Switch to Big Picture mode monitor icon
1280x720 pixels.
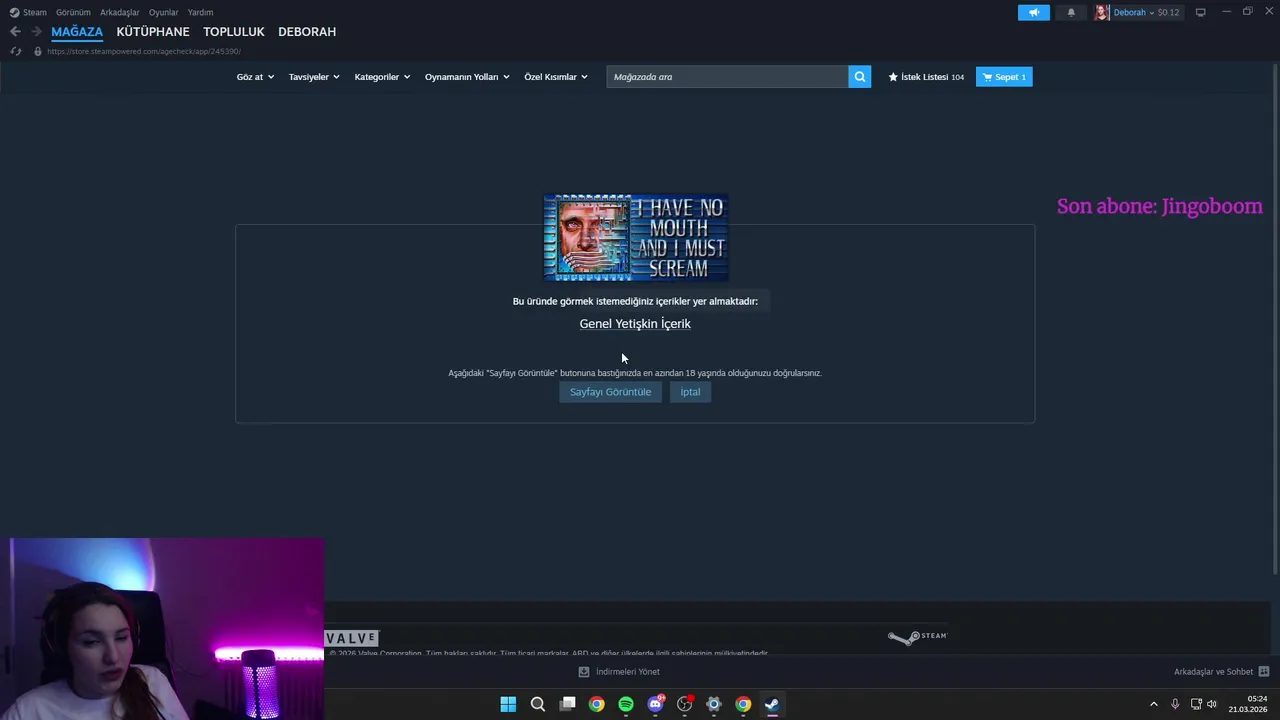[x=1201, y=13]
